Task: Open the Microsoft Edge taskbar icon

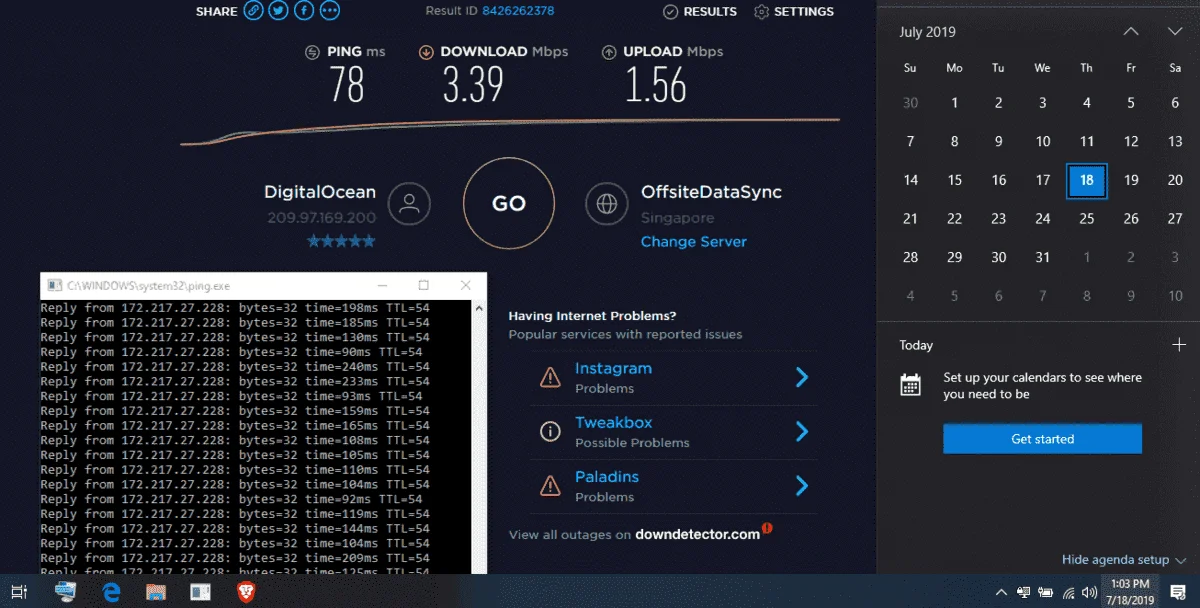Action: point(111,592)
